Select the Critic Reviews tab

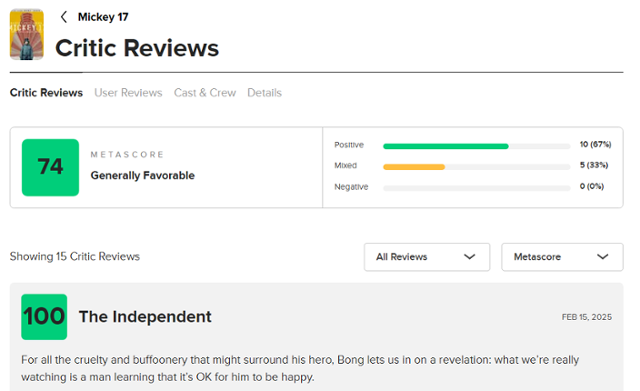point(46,93)
